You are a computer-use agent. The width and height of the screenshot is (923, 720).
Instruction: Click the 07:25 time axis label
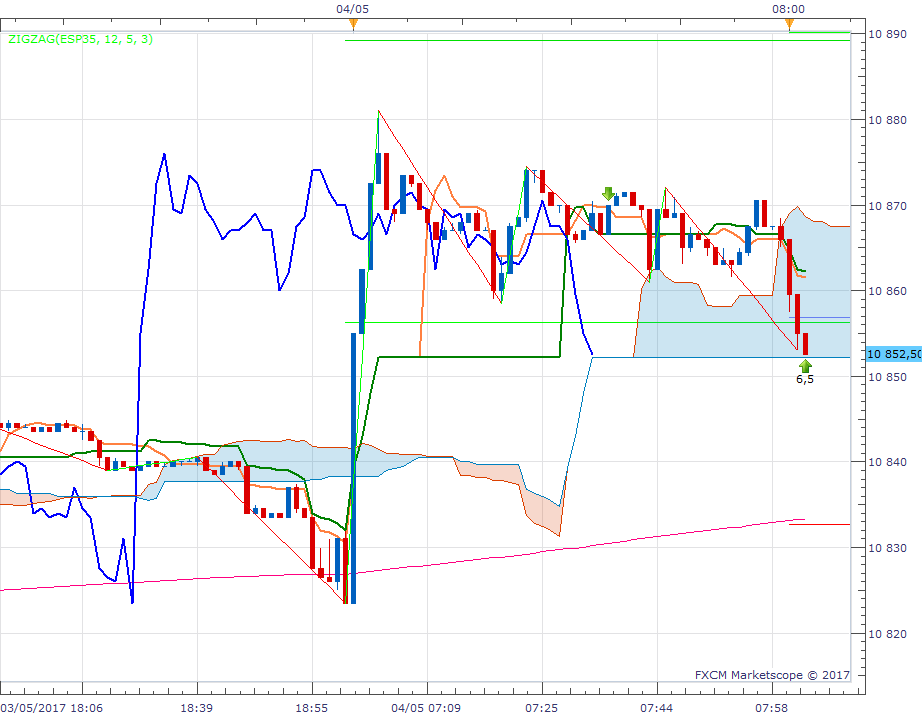pyautogui.click(x=542, y=708)
